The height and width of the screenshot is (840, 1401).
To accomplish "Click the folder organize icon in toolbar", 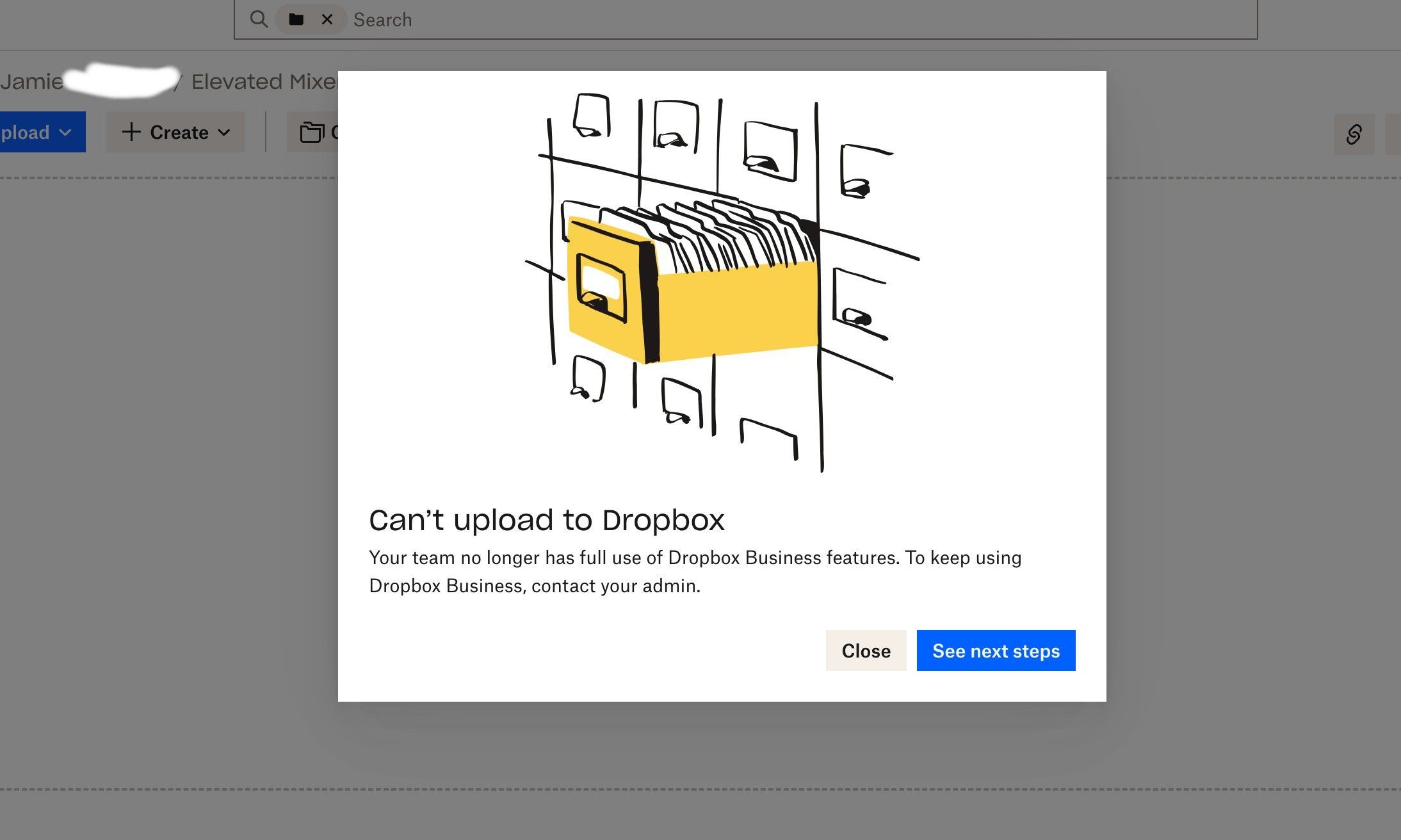I will point(312,132).
